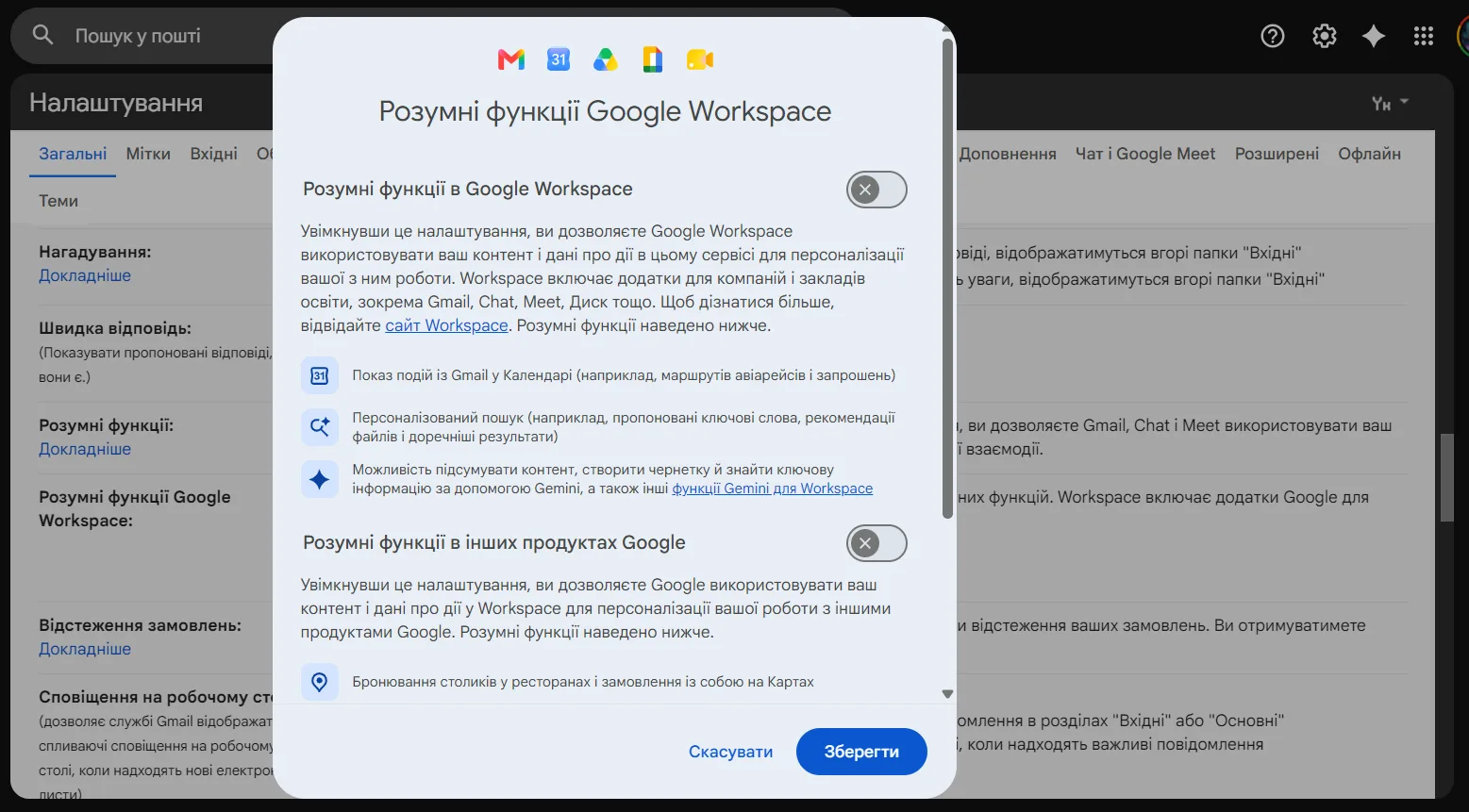Toggle Розумні функції в інших продуктах Google switch
This screenshot has width=1469, height=812.
tap(876, 543)
